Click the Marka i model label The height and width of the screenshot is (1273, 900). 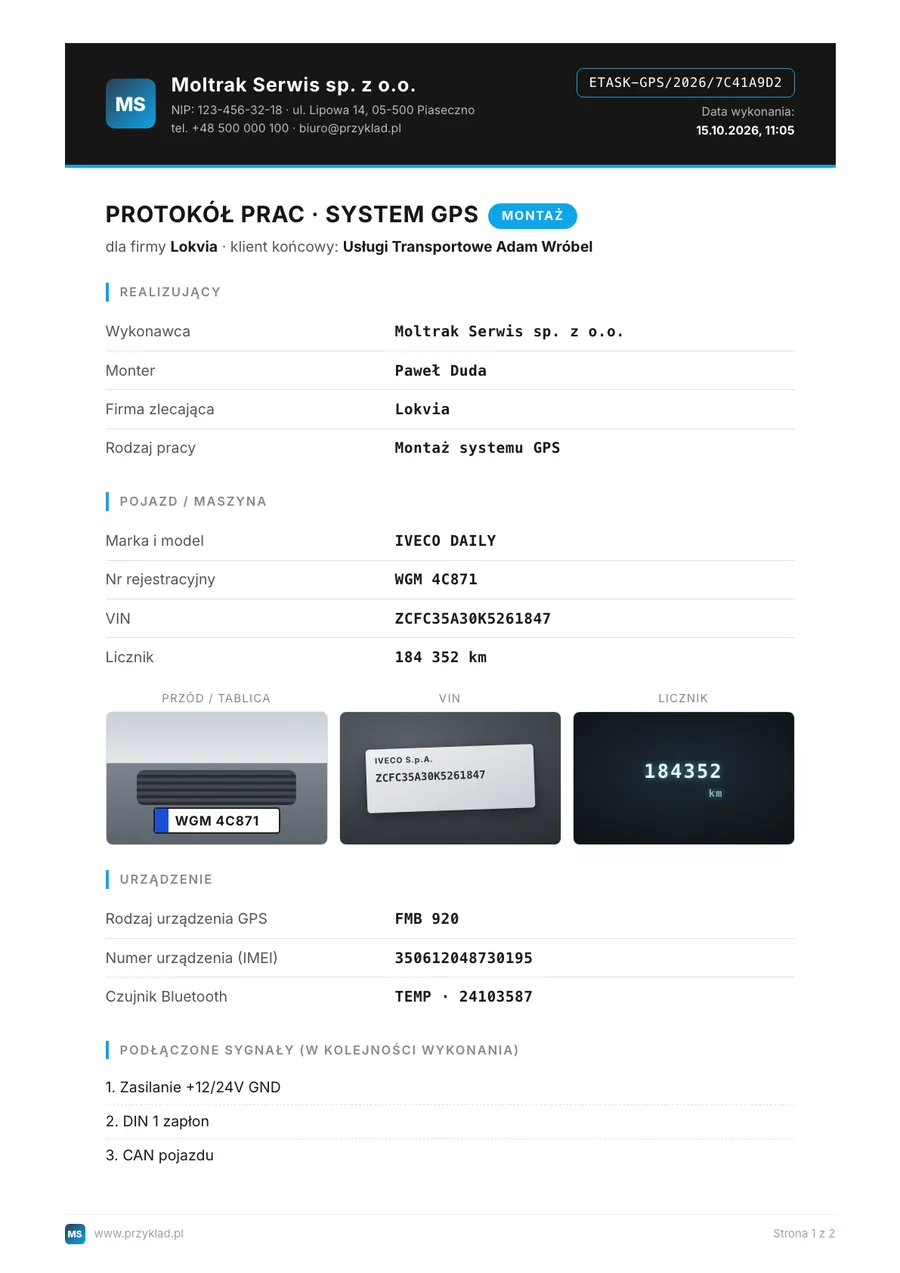pyautogui.click(x=154, y=541)
